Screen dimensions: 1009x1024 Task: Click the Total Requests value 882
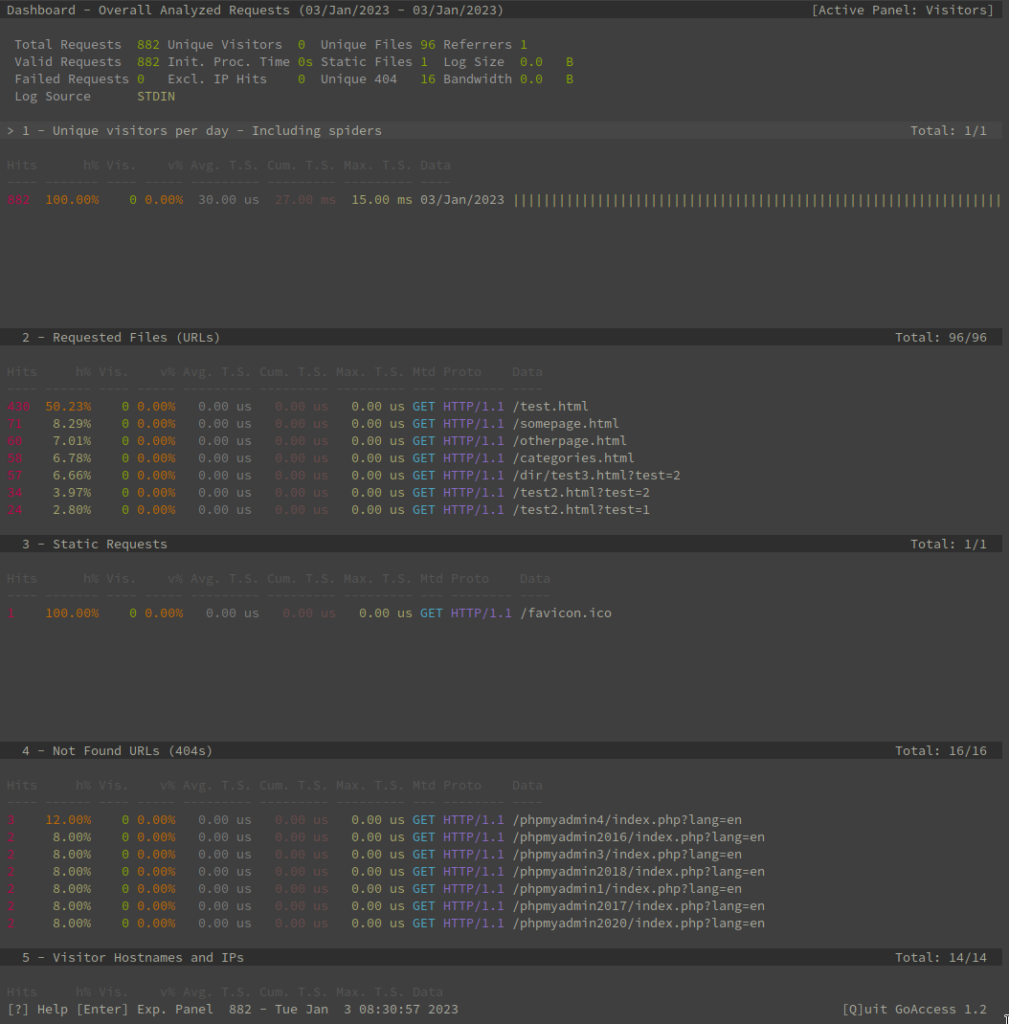coord(148,45)
